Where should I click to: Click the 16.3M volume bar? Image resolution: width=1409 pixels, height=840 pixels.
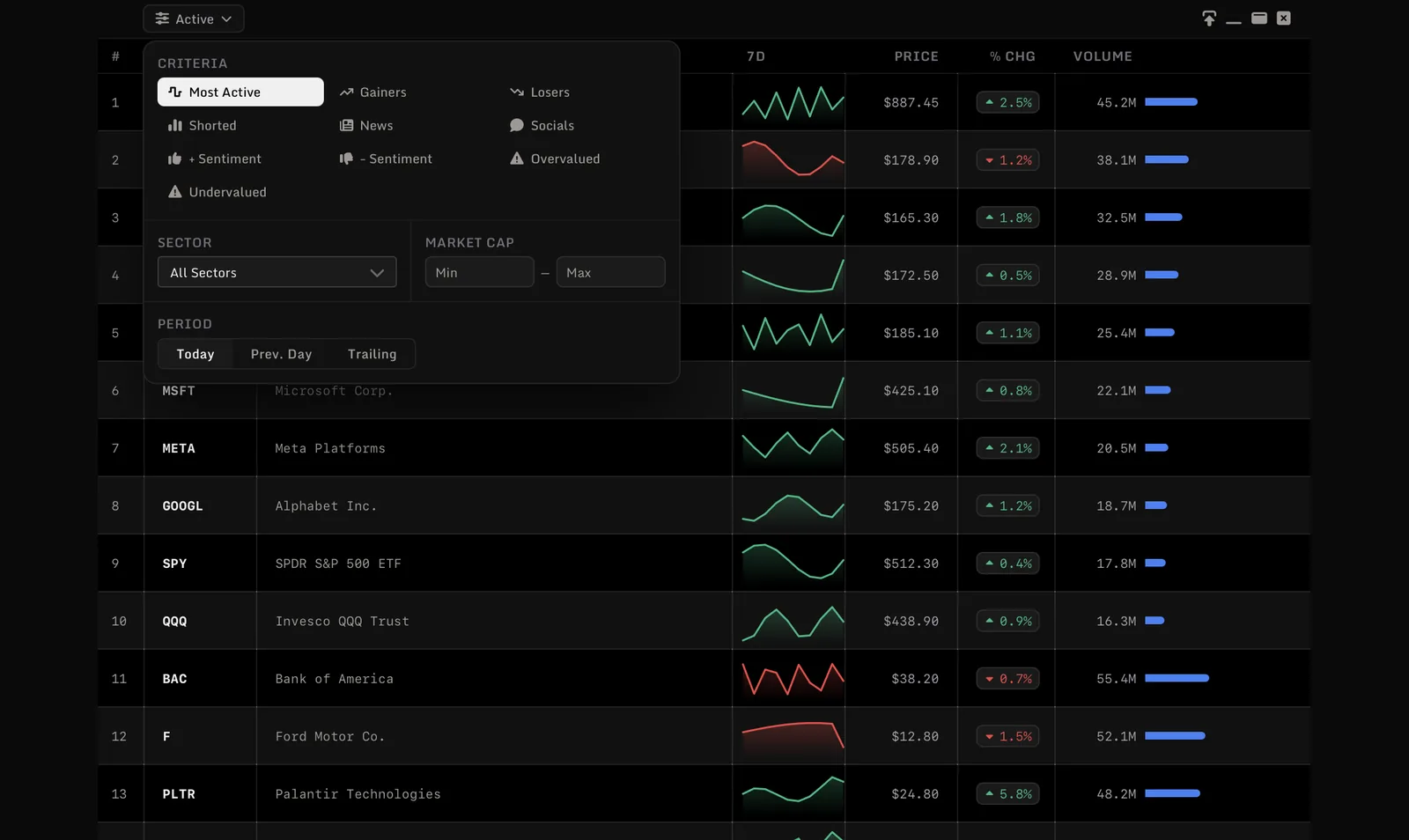tap(1154, 621)
